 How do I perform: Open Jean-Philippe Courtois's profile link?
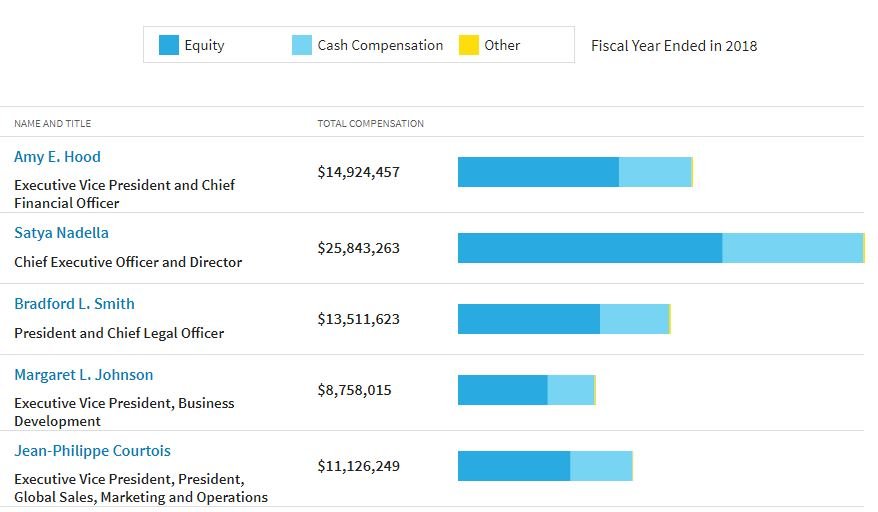pos(92,451)
